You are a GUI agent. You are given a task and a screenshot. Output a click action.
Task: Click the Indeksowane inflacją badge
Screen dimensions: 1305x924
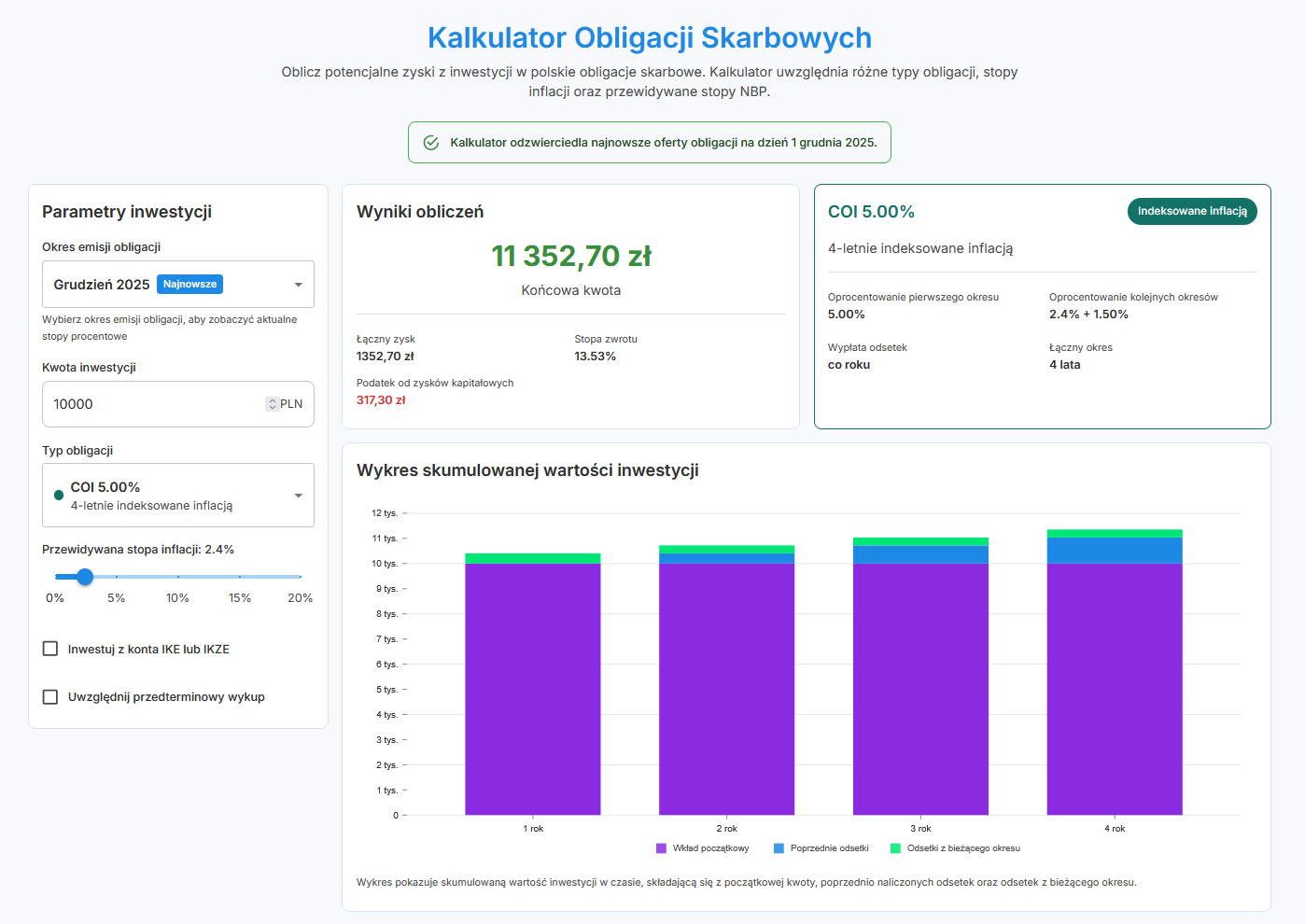coord(1192,211)
